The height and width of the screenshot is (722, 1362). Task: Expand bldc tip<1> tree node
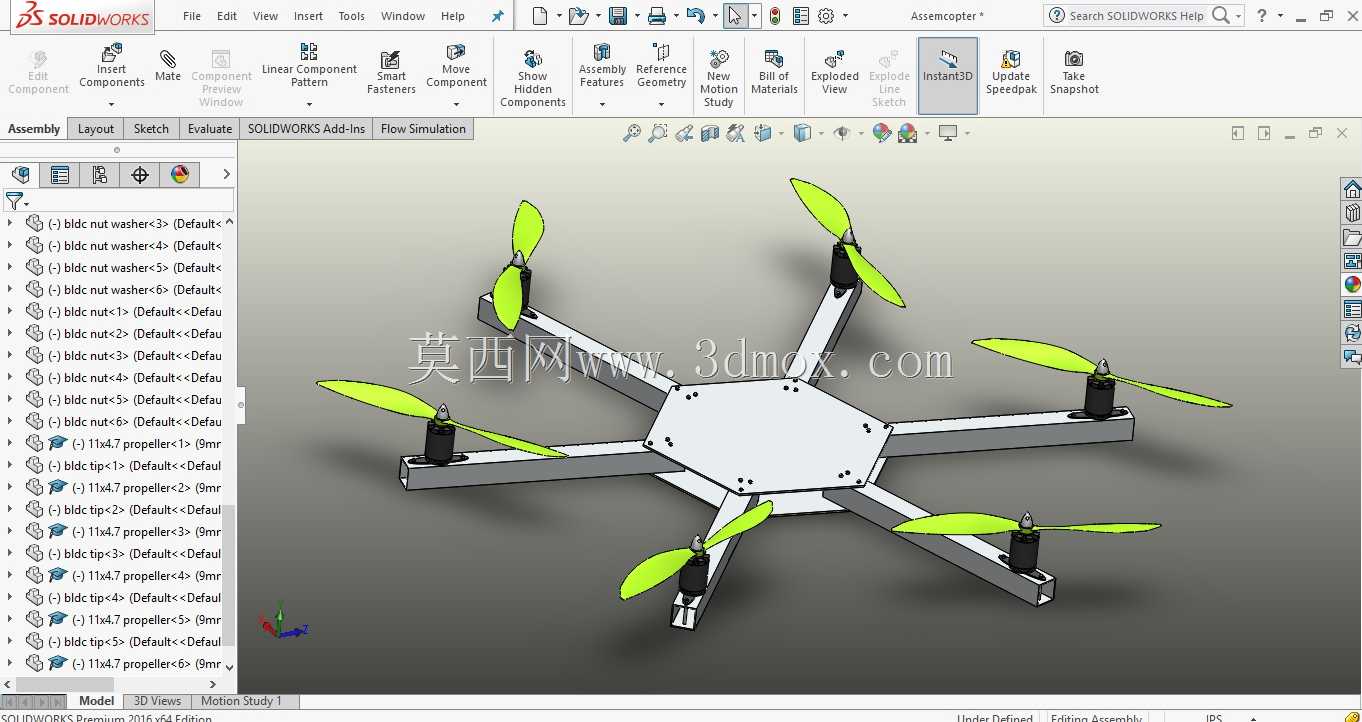tap(10, 466)
